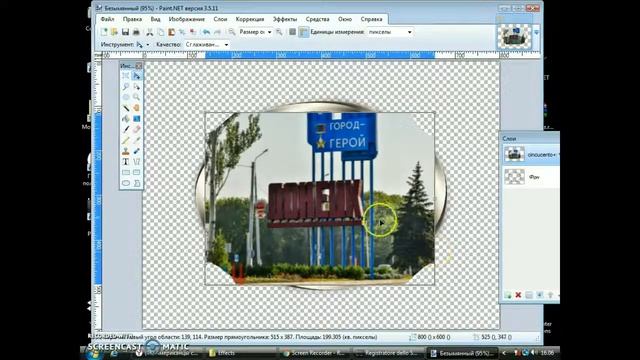640x360 pixels.
Task: Click the Print toolbar icon
Action: pyautogui.click(x=136, y=32)
